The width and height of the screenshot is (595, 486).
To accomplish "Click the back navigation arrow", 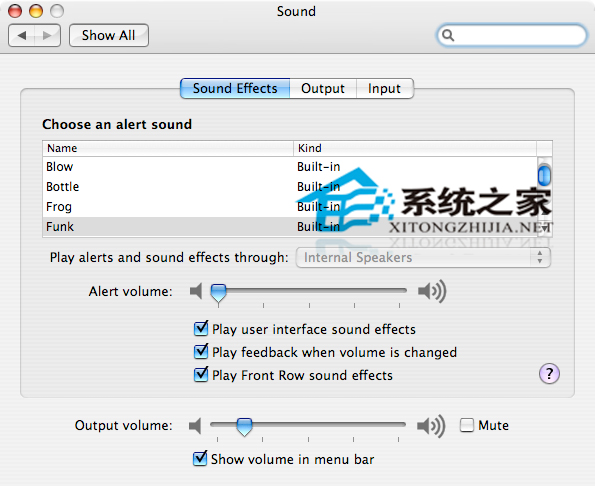I will pyautogui.click(x=22, y=36).
